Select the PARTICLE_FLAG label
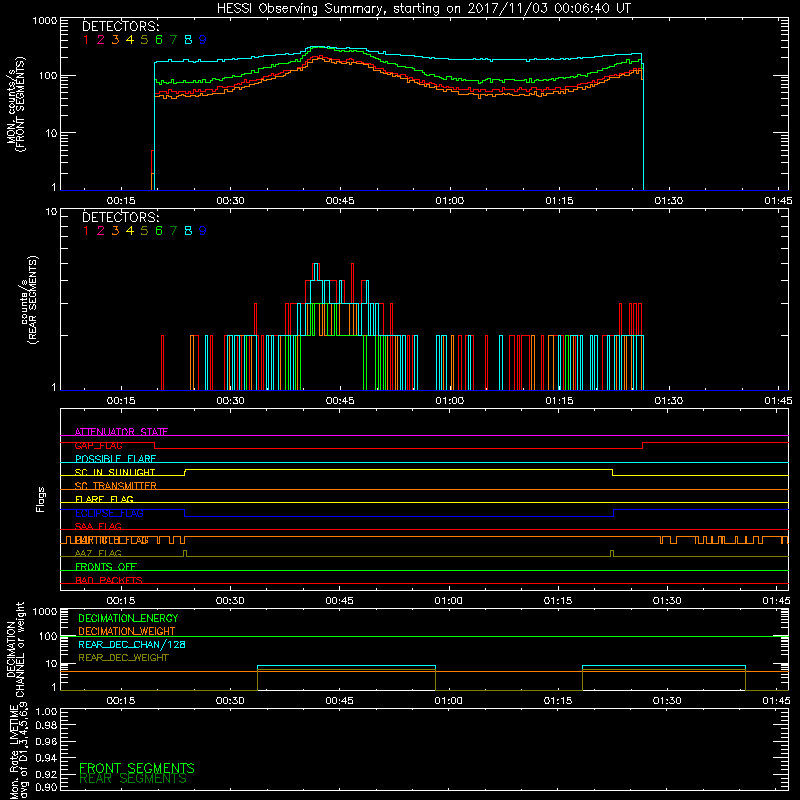The width and height of the screenshot is (800, 800). click(x=112, y=540)
